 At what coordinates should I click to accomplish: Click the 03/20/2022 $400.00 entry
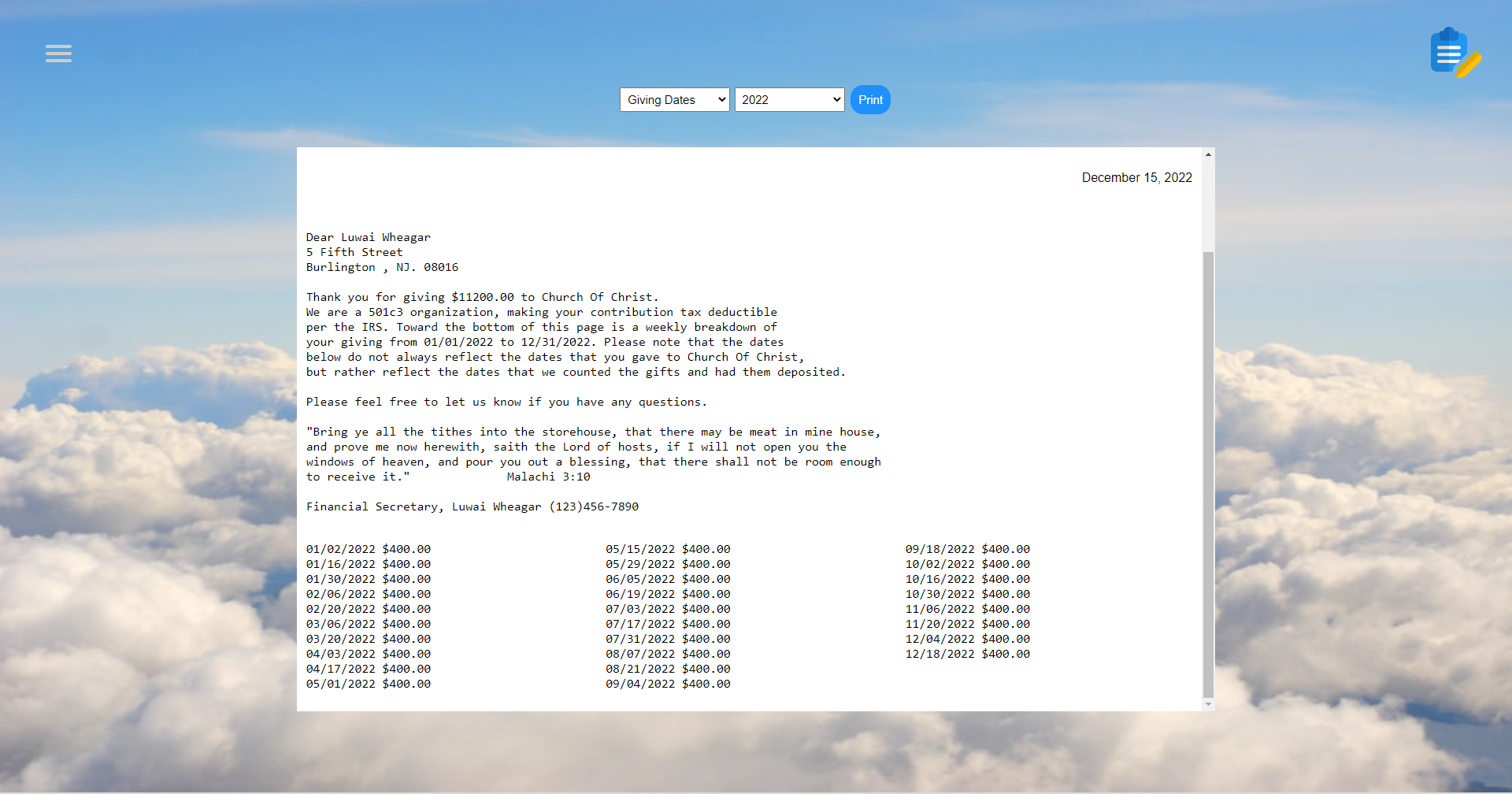click(369, 639)
